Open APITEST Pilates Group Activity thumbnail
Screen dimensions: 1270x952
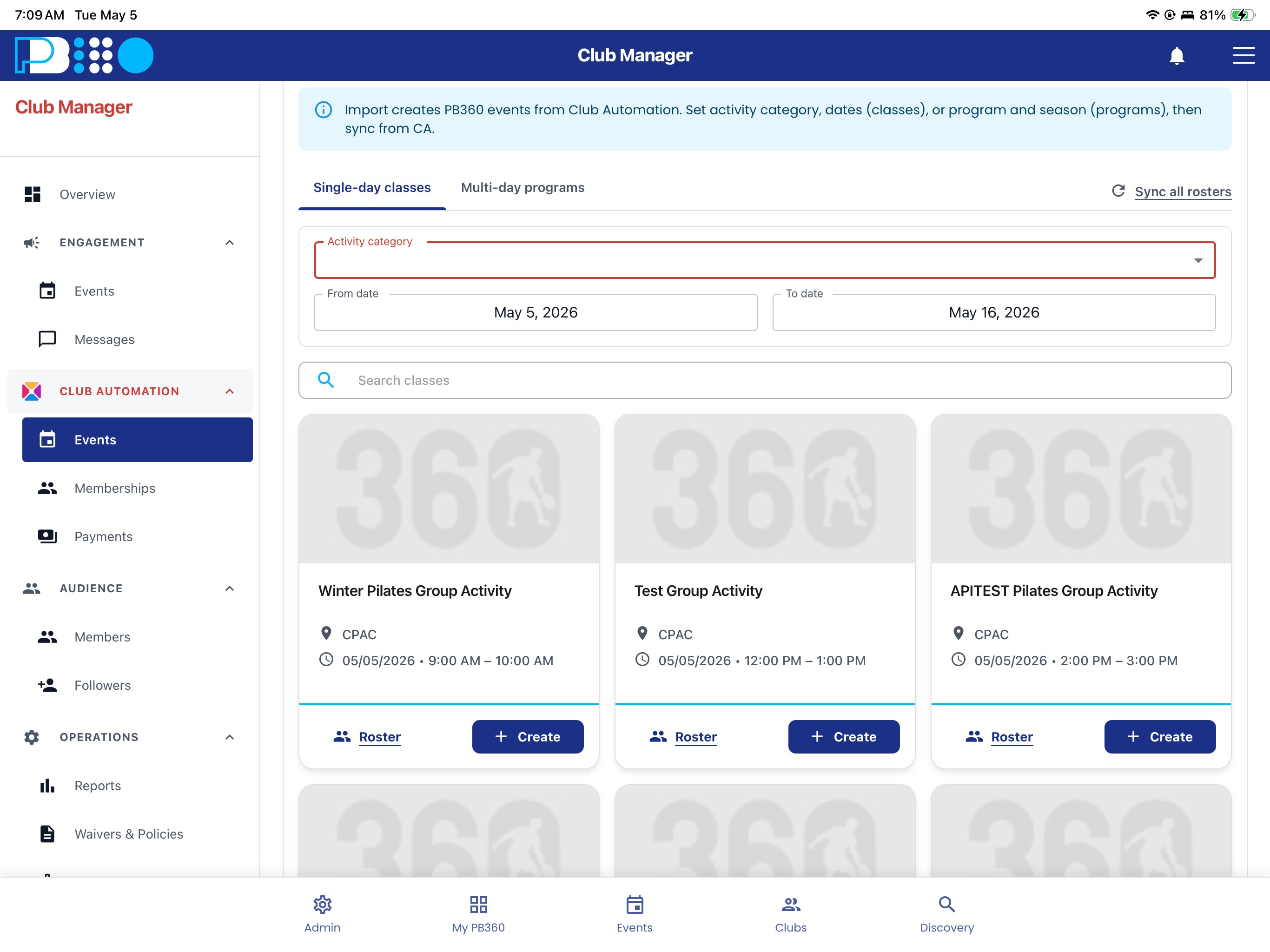click(1081, 489)
